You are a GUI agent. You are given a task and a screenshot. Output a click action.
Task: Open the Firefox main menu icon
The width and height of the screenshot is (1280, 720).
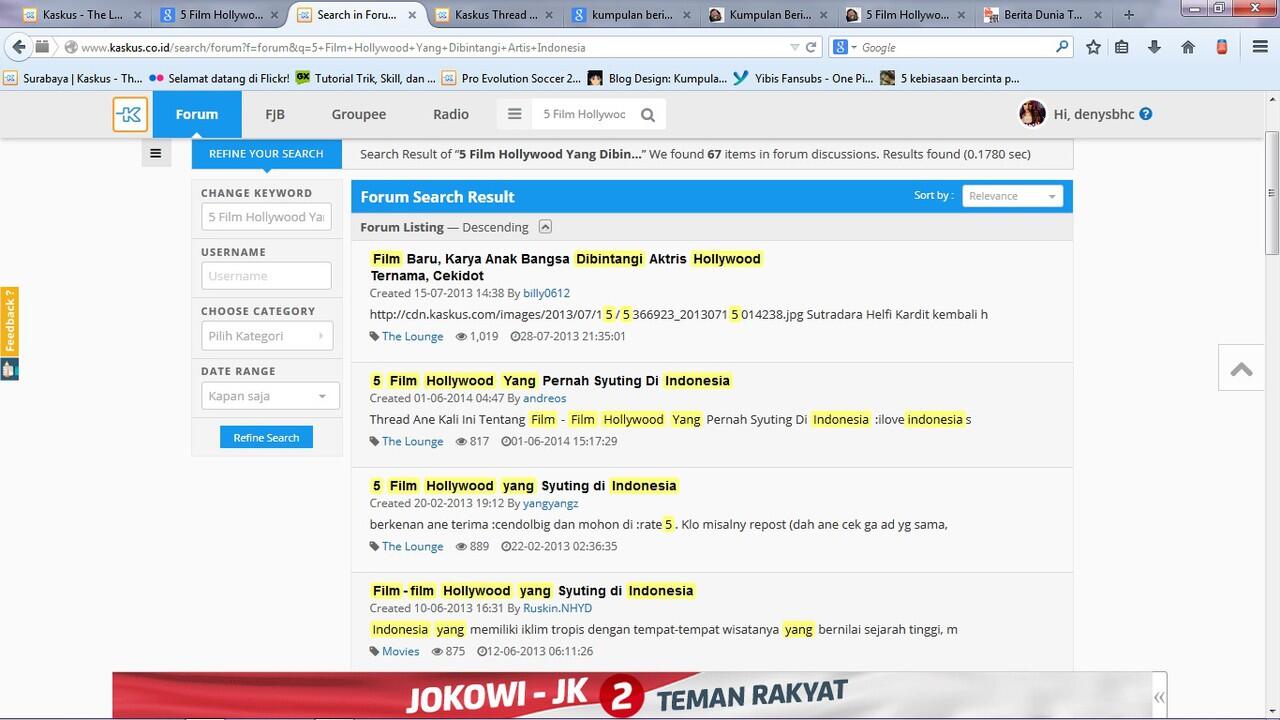(x=1261, y=47)
